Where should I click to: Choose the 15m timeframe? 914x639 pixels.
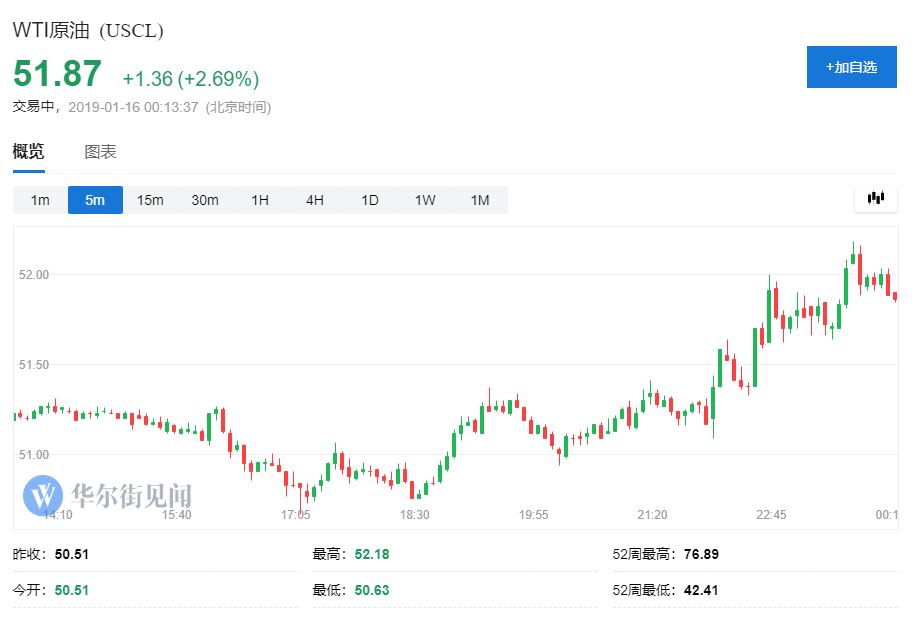point(150,200)
